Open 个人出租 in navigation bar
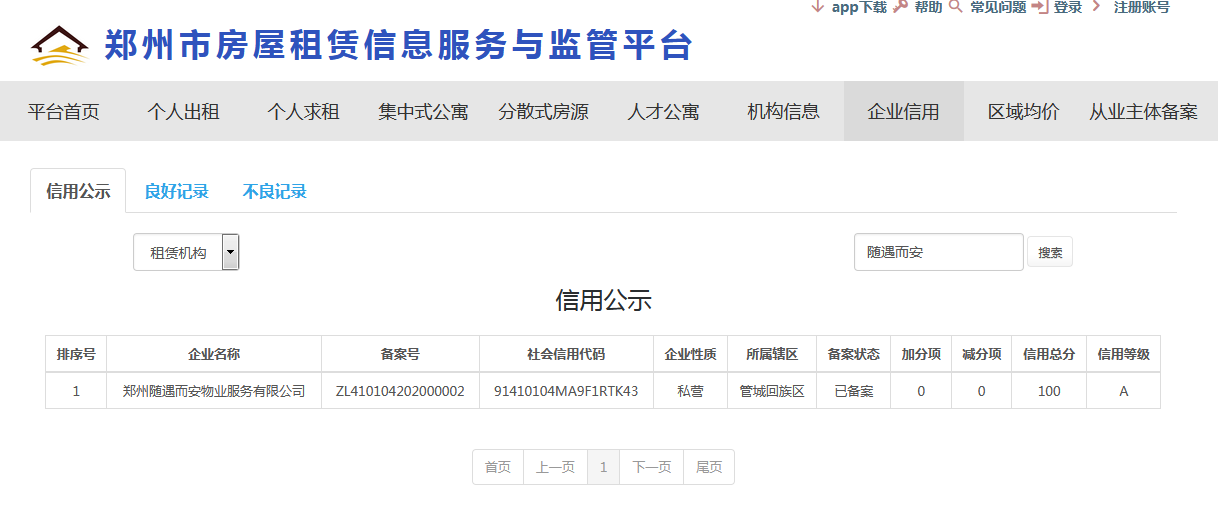 pos(184,111)
